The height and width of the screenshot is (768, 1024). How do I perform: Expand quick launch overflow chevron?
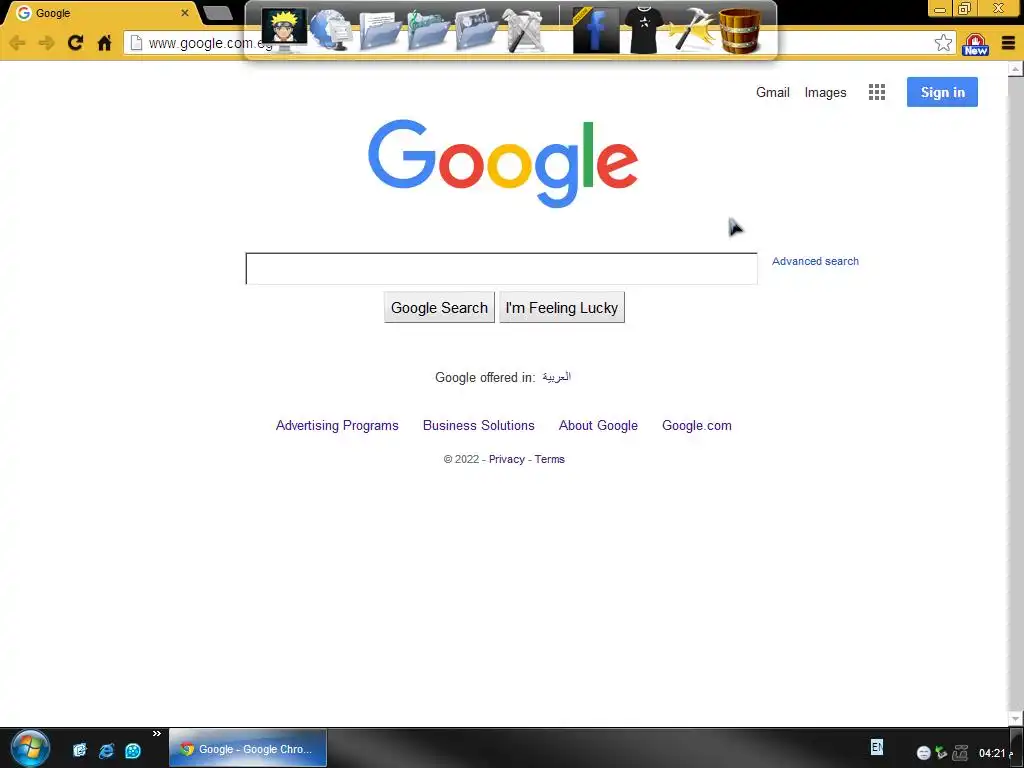click(x=157, y=733)
